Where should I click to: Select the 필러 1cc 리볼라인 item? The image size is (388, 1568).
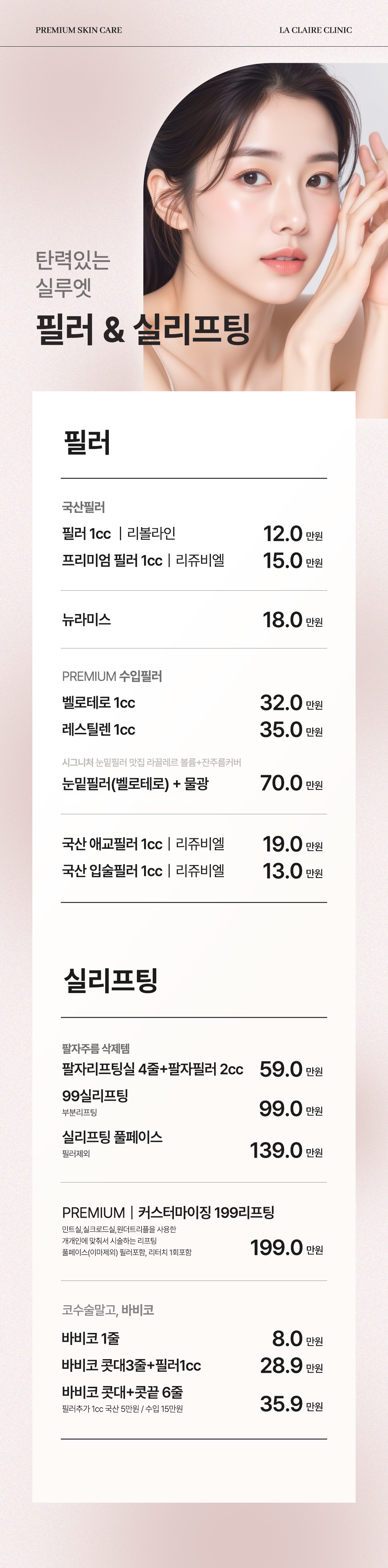click(x=119, y=534)
